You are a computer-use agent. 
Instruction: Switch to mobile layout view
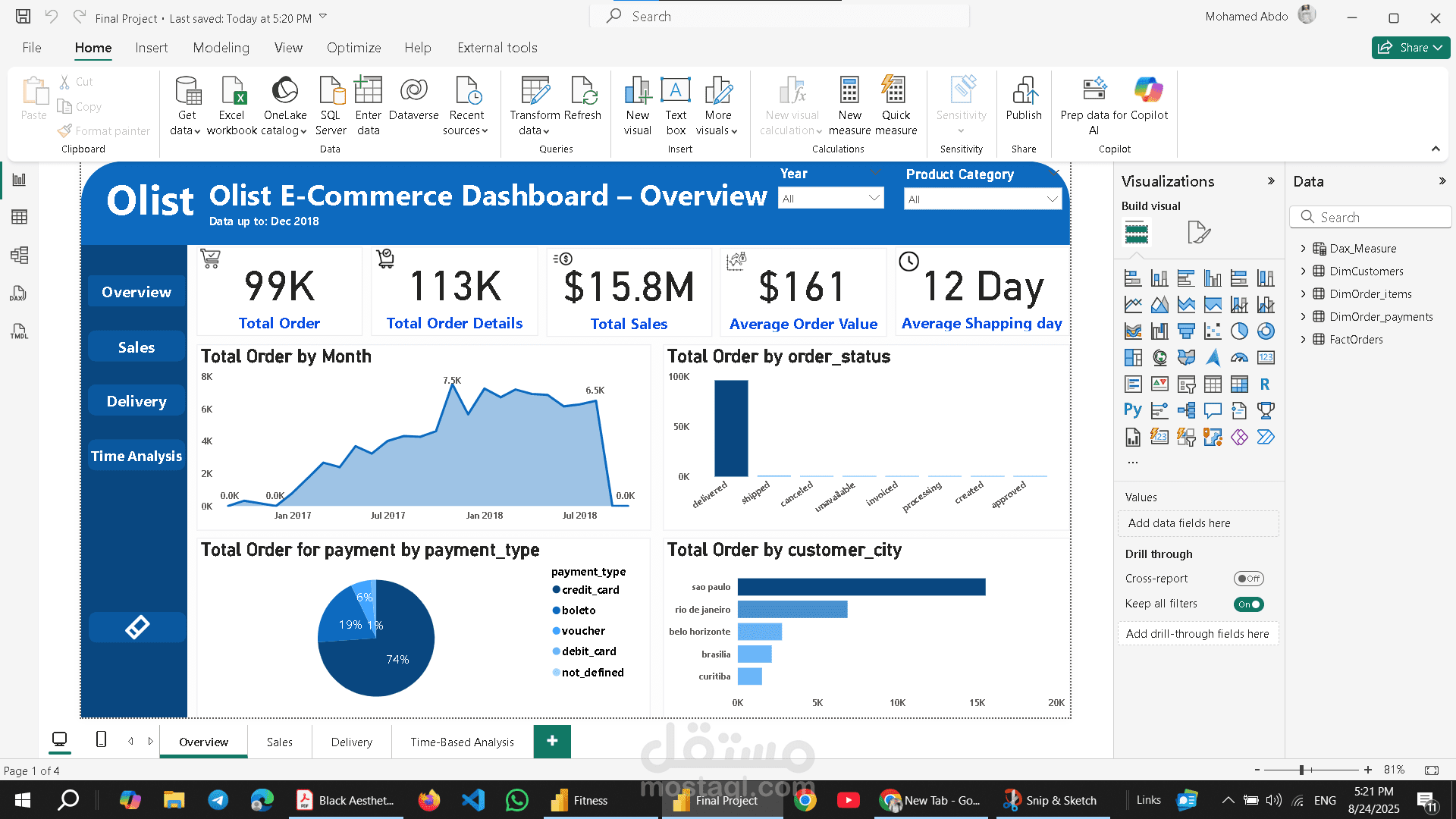pos(101,739)
